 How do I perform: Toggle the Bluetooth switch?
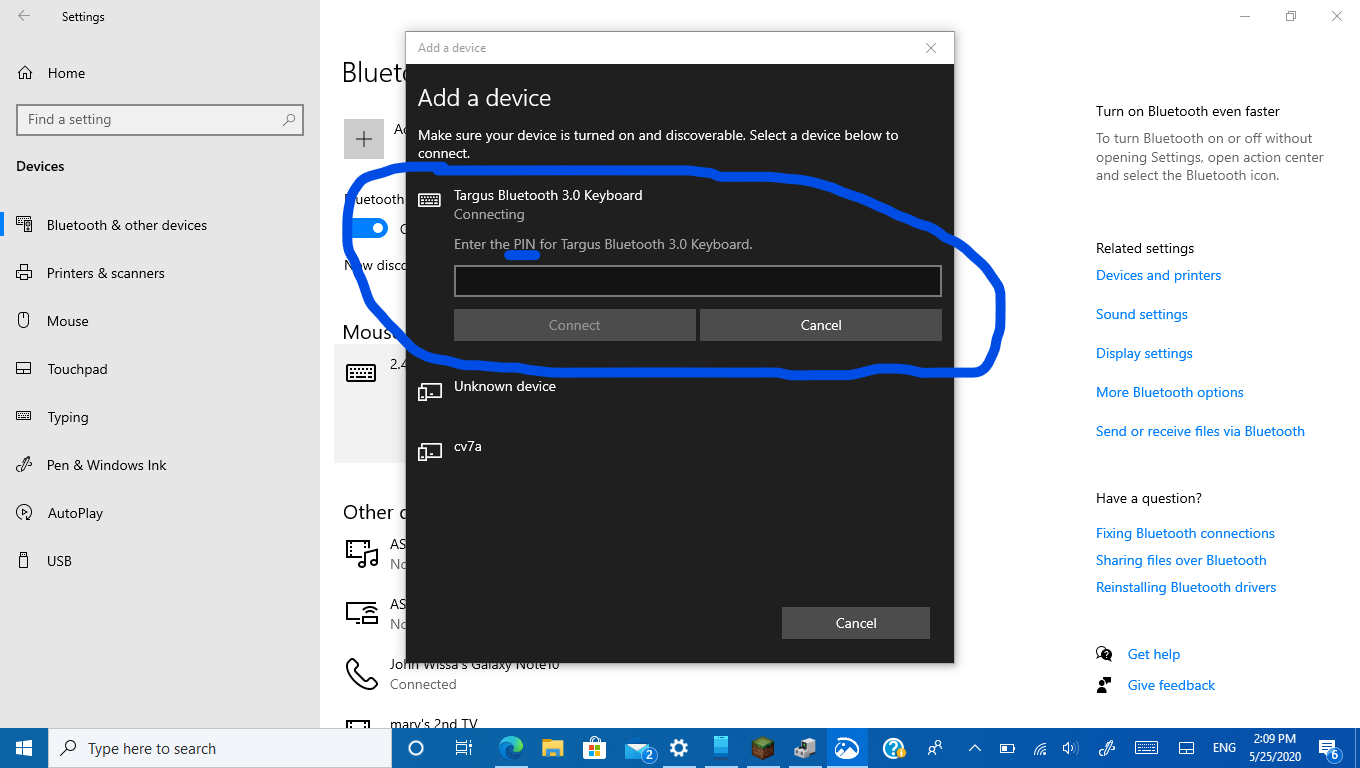click(x=367, y=228)
